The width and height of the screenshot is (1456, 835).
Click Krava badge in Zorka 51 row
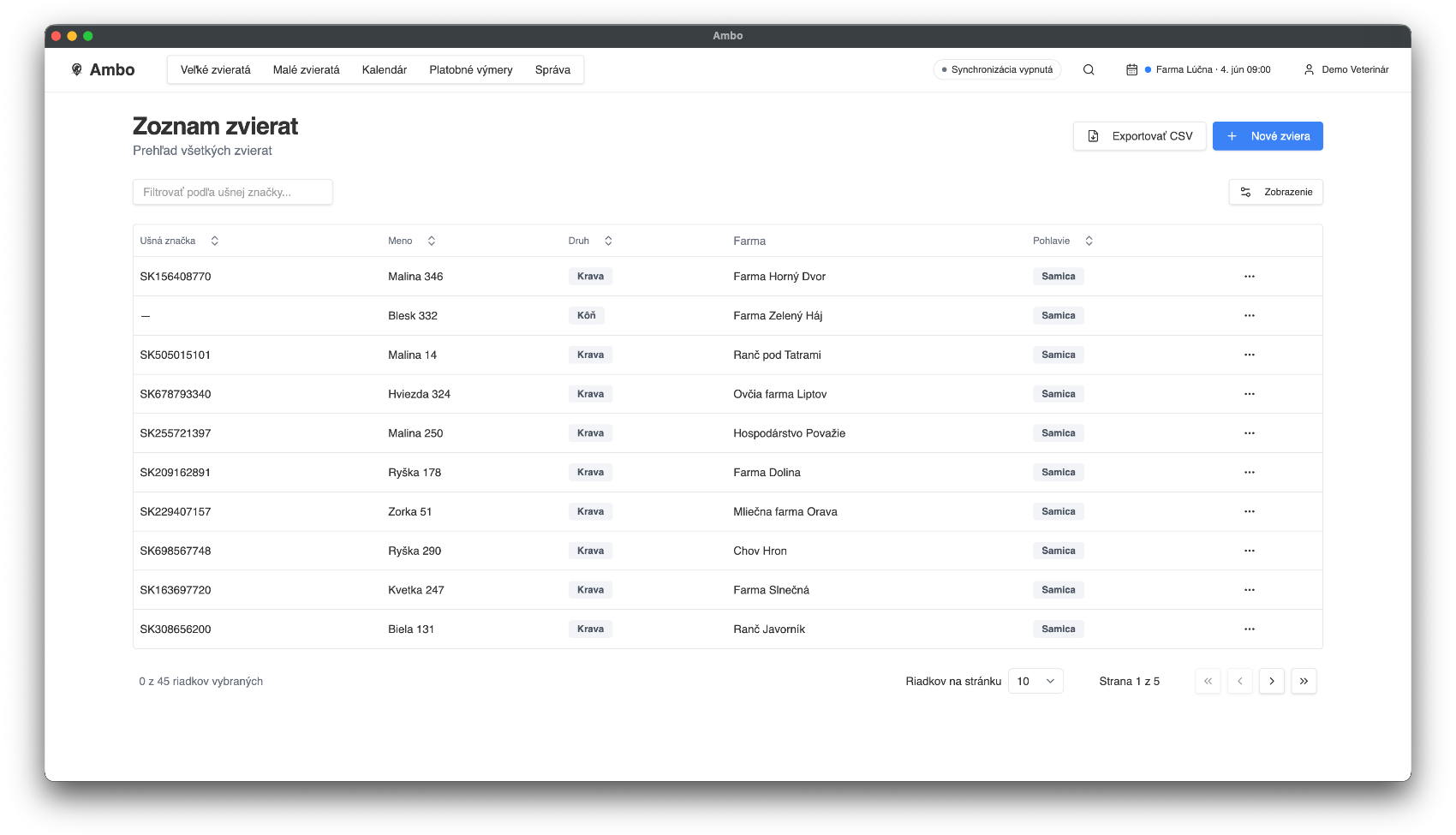click(x=590, y=511)
